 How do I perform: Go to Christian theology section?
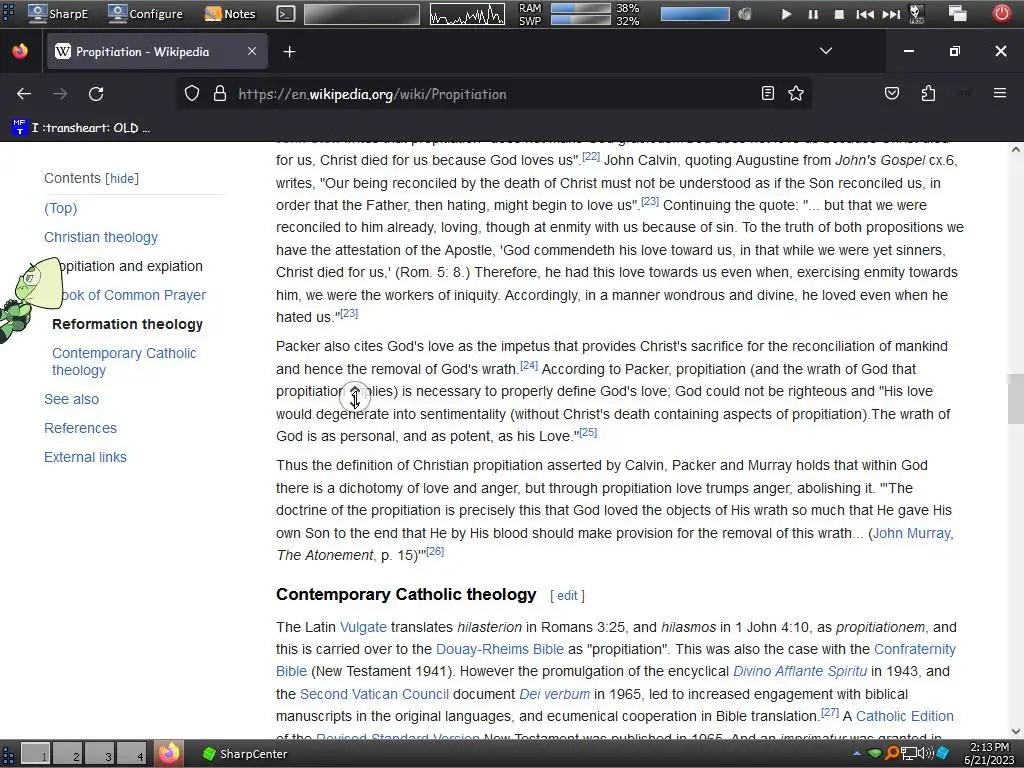point(101,237)
